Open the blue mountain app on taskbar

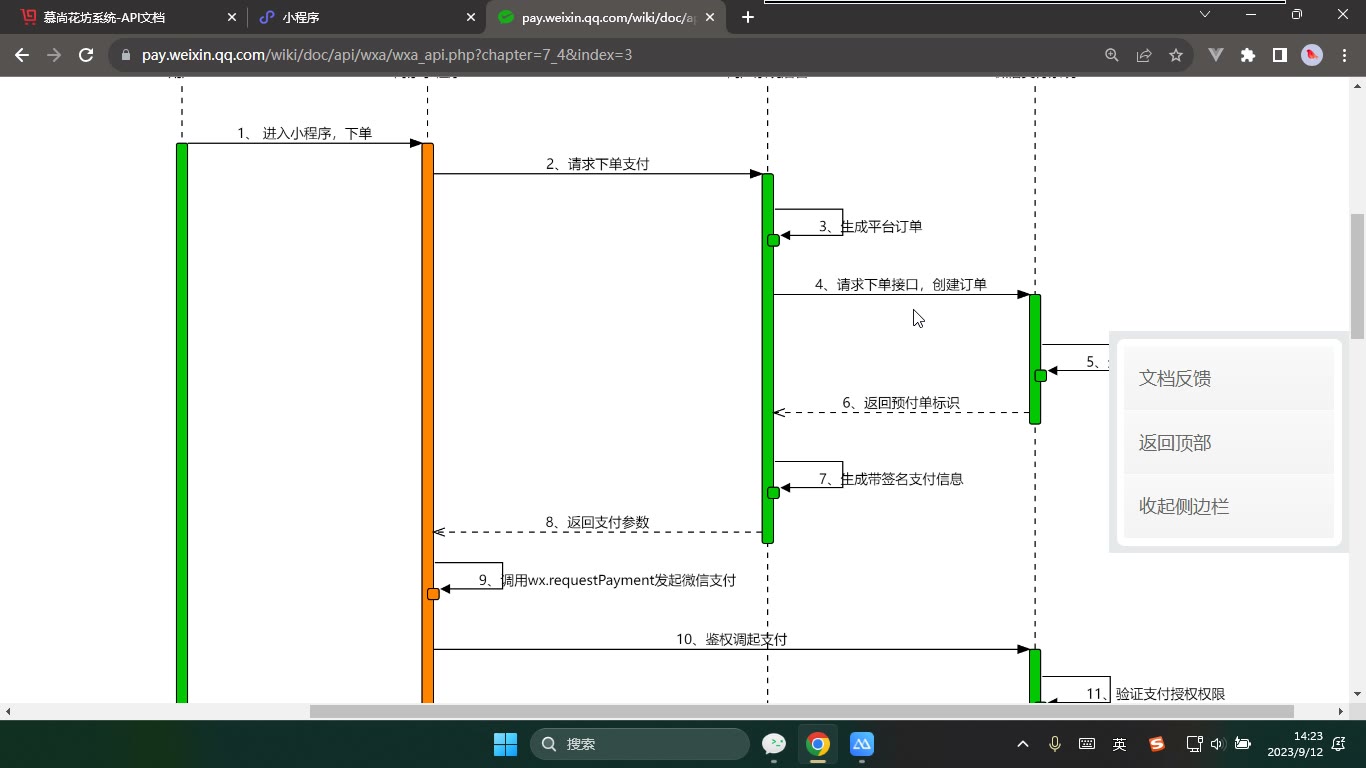(862, 744)
